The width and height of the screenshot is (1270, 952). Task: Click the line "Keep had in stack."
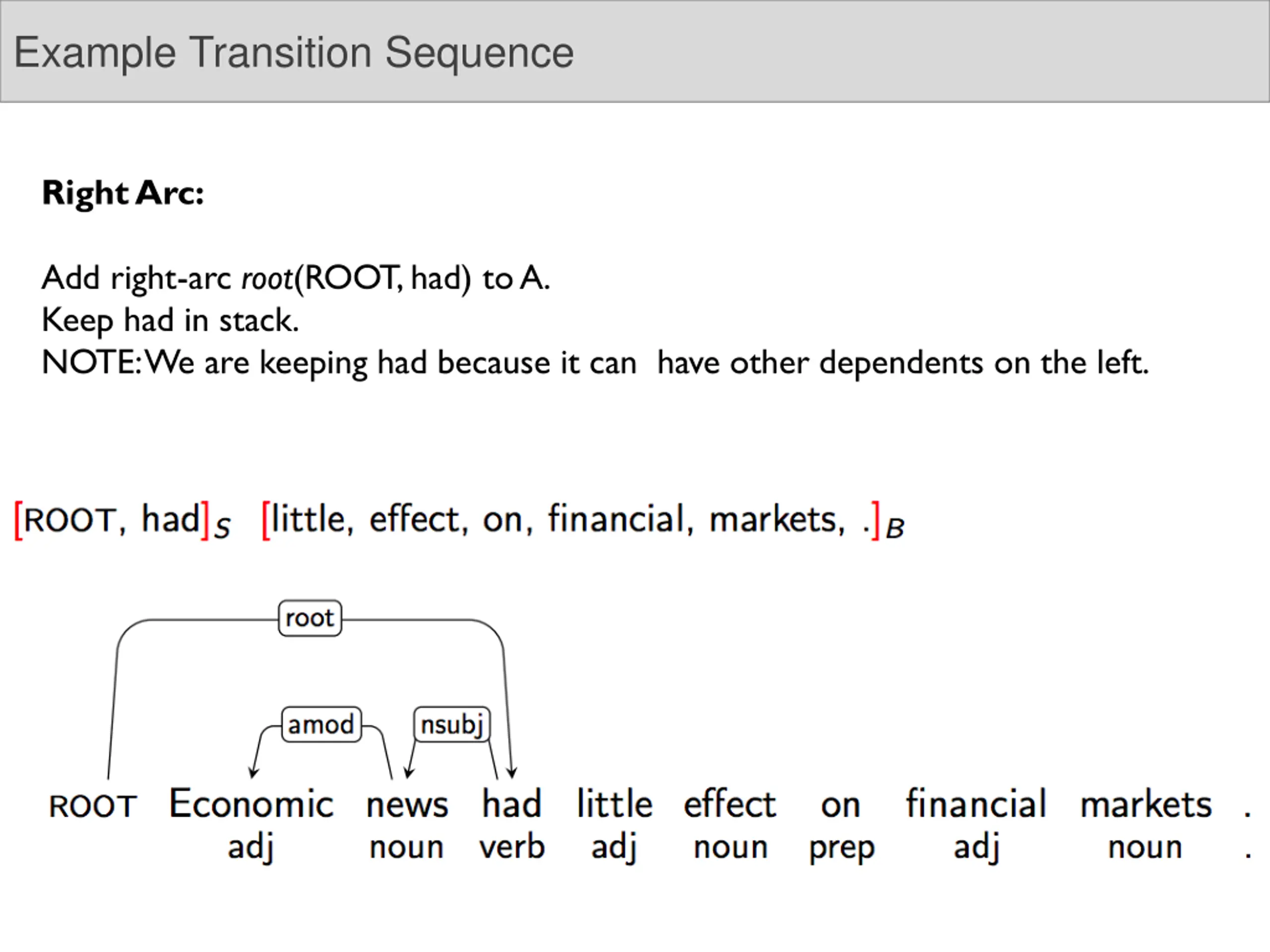tap(171, 320)
